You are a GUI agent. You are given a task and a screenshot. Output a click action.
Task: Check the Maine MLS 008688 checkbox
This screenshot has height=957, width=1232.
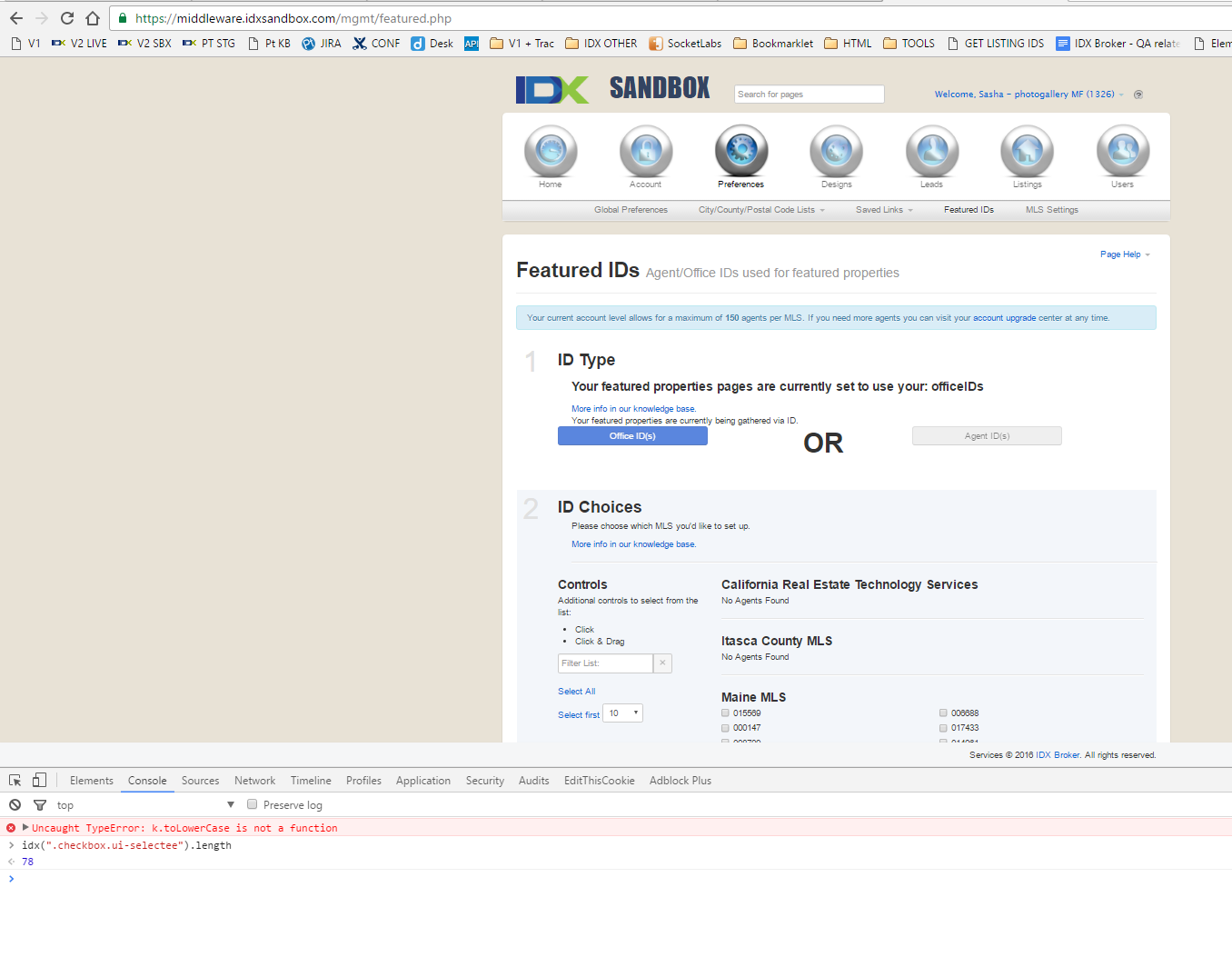click(x=943, y=713)
